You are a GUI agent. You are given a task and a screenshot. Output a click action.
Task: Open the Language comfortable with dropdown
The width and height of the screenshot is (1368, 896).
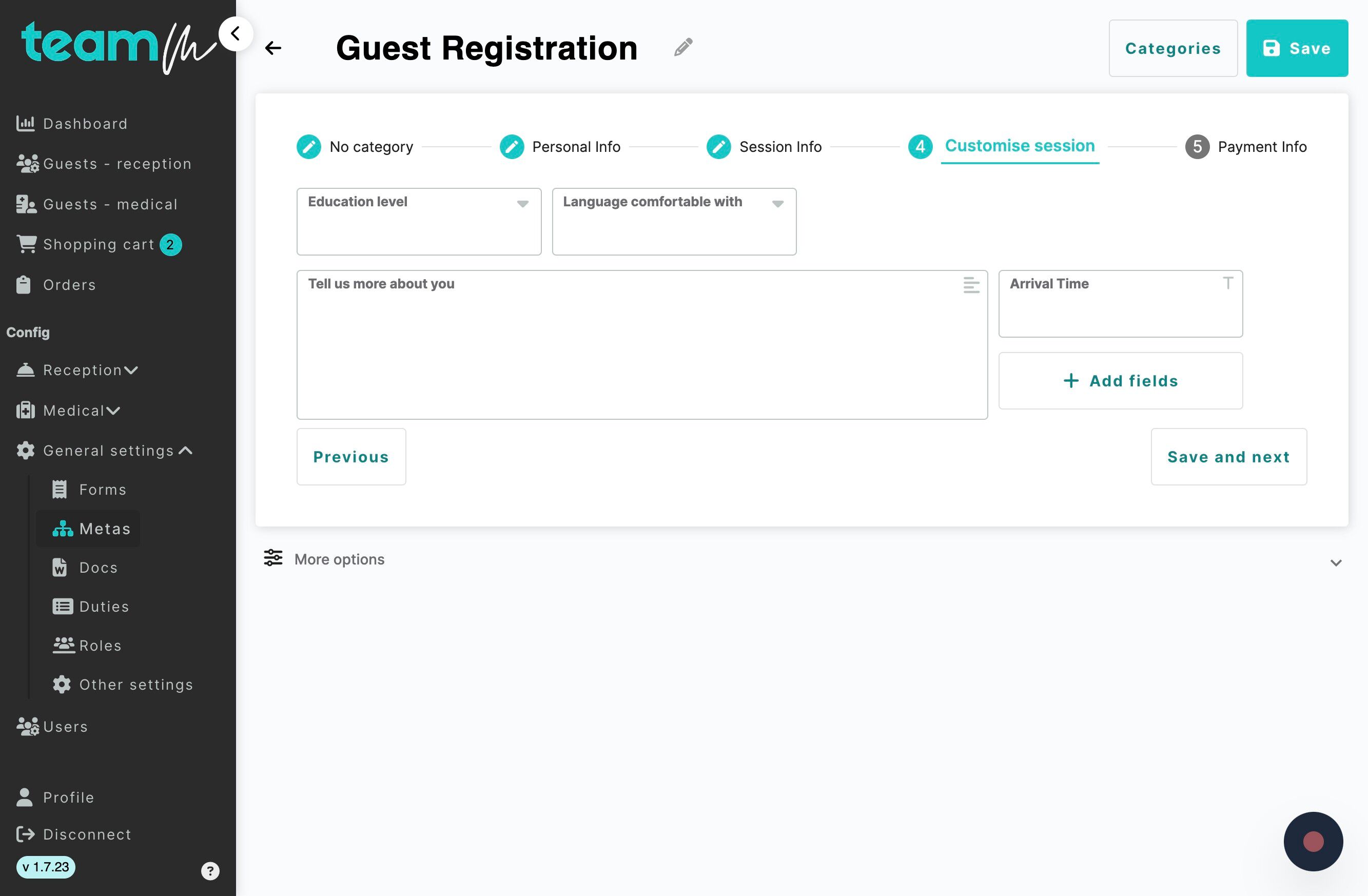click(x=674, y=221)
